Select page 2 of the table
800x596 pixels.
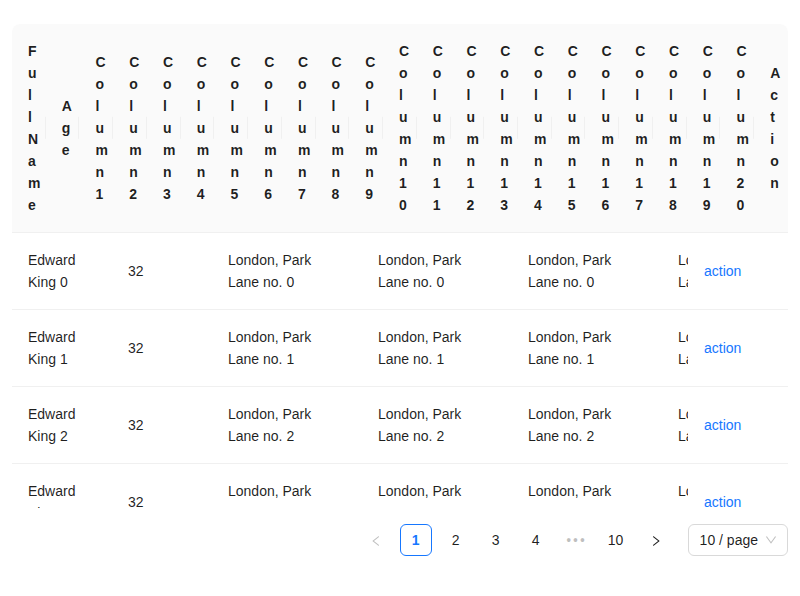(x=455, y=540)
